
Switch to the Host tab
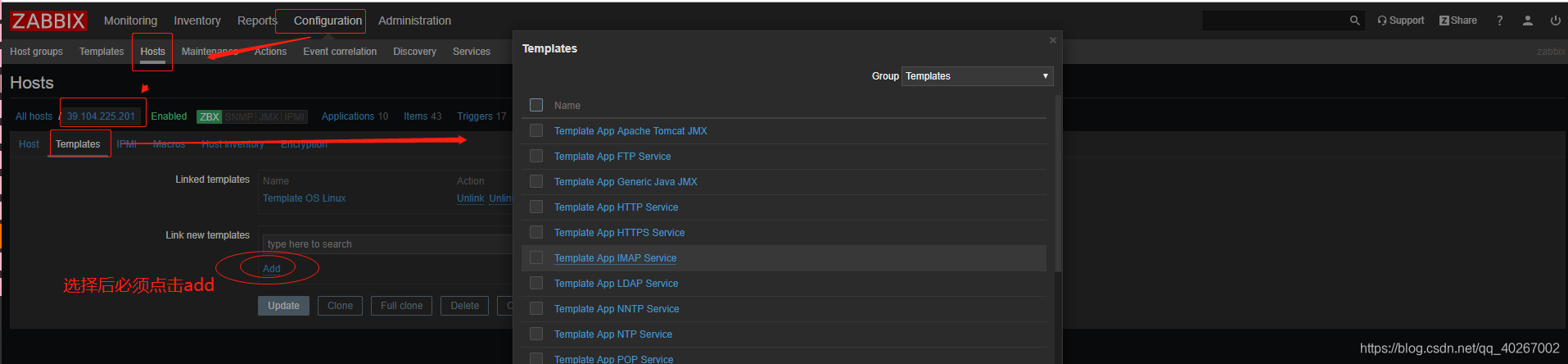tap(29, 144)
